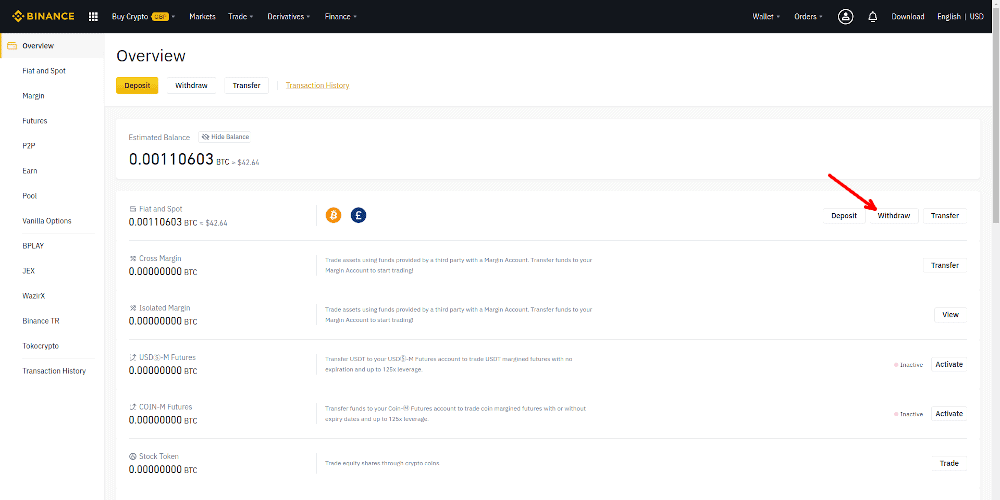
Task: Open Transaction History in the sidebar
Action: [x=52, y=371]
